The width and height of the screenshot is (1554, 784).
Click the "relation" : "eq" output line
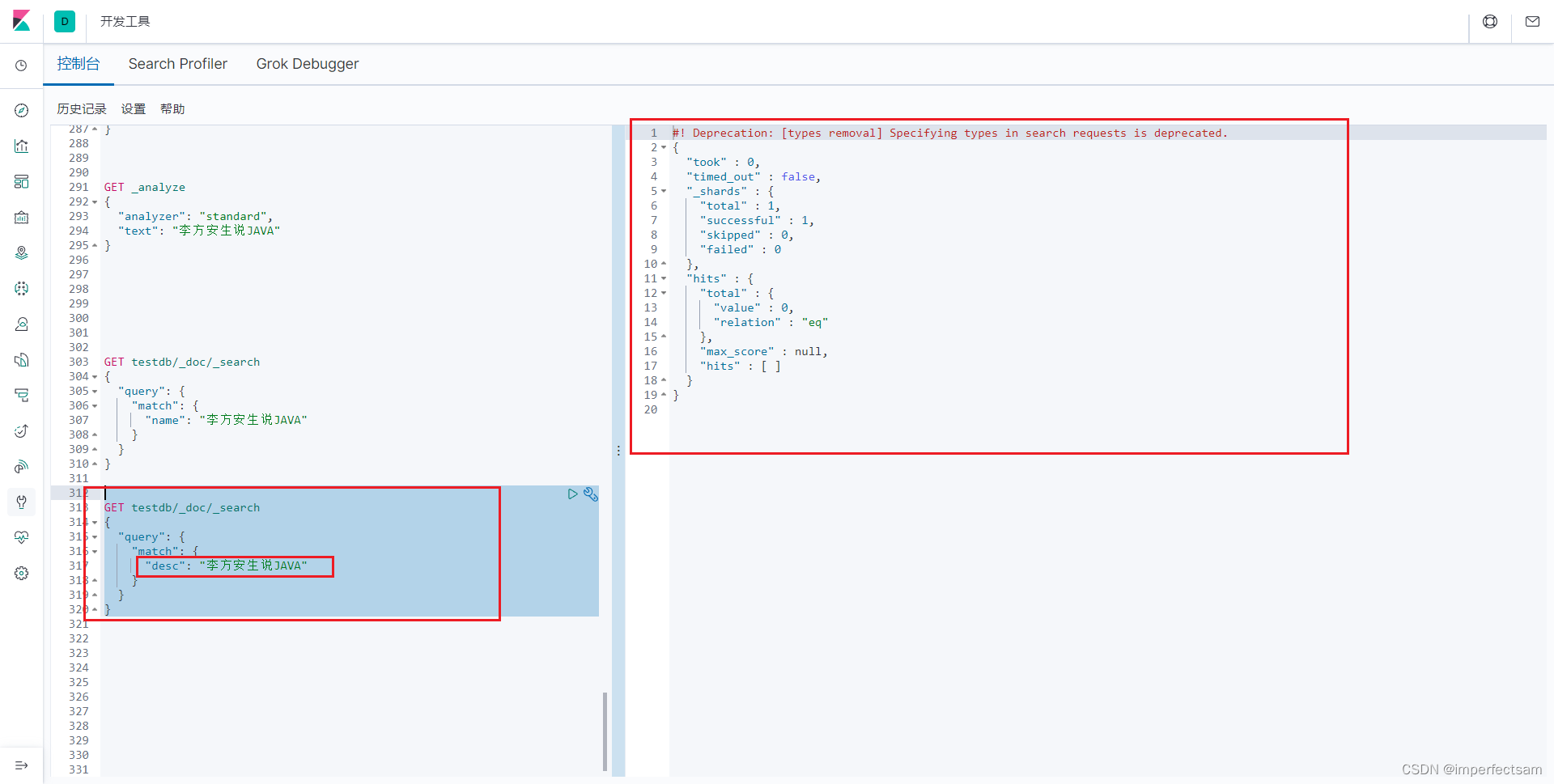(771, 323)
